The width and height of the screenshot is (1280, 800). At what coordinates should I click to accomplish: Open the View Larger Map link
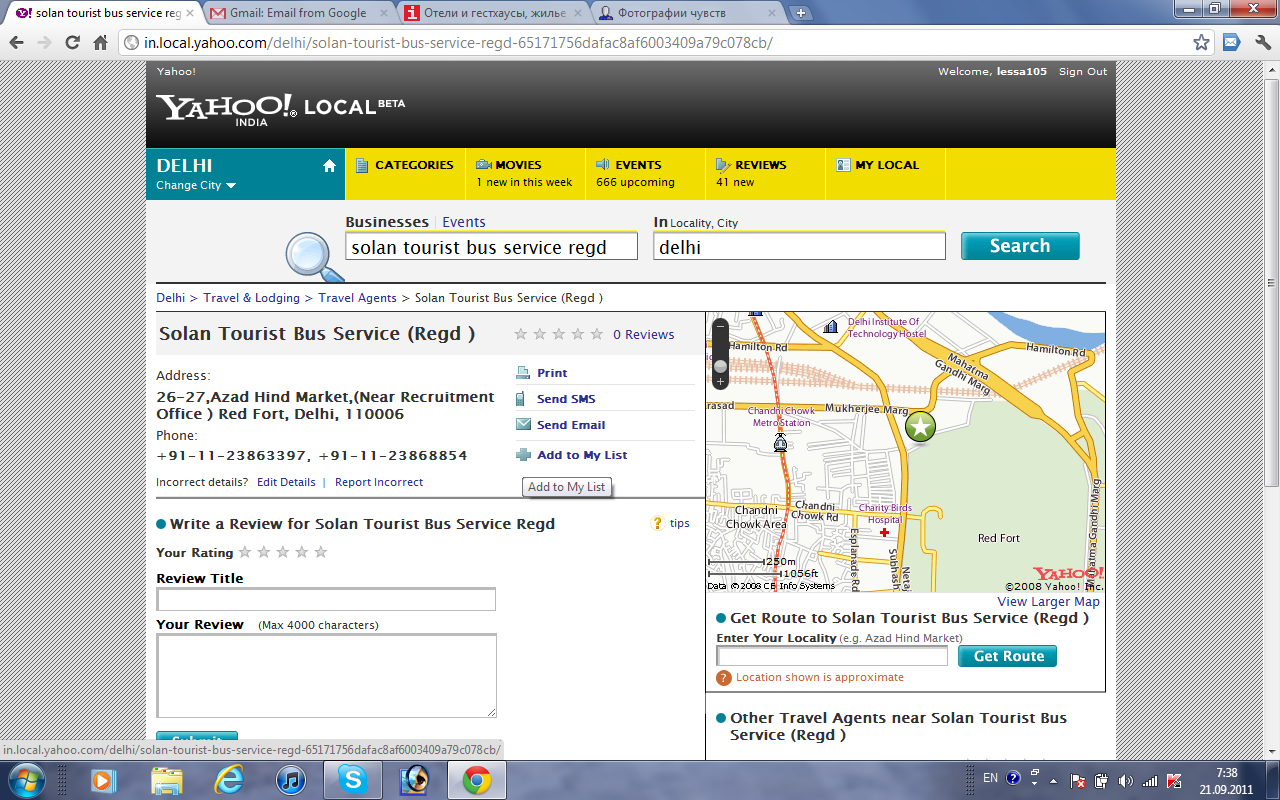[1048, 602]
